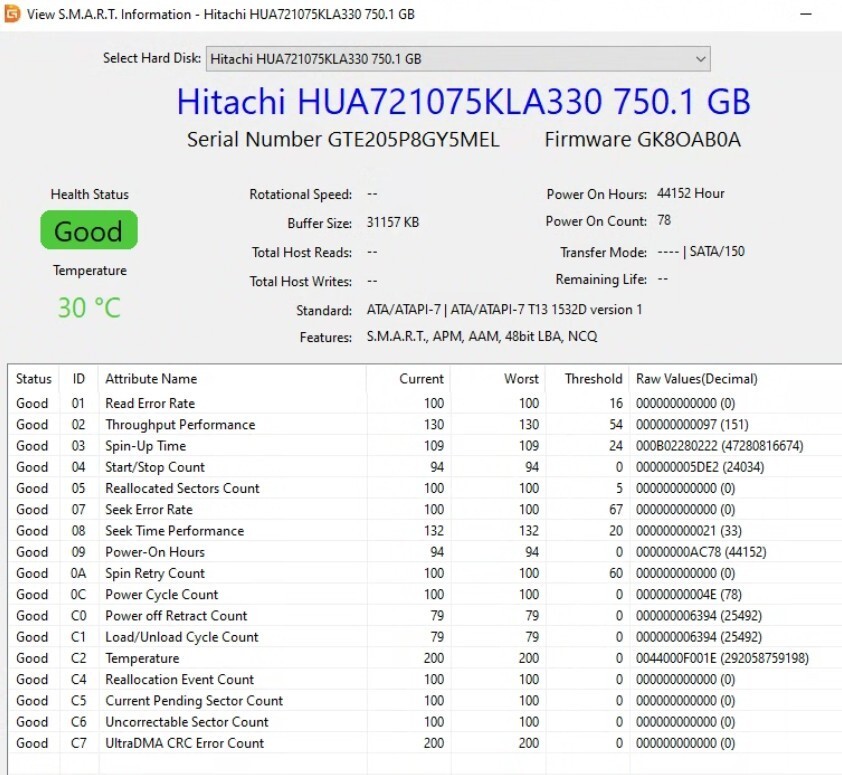
Task: Open the Select Hard Disk dropdown
Action: [x=458, y=59]
